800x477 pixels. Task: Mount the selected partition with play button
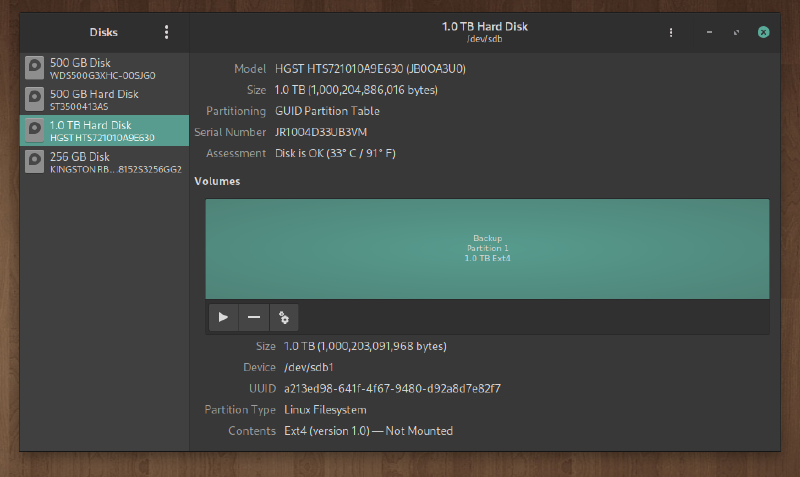click(x=223, y=317)
